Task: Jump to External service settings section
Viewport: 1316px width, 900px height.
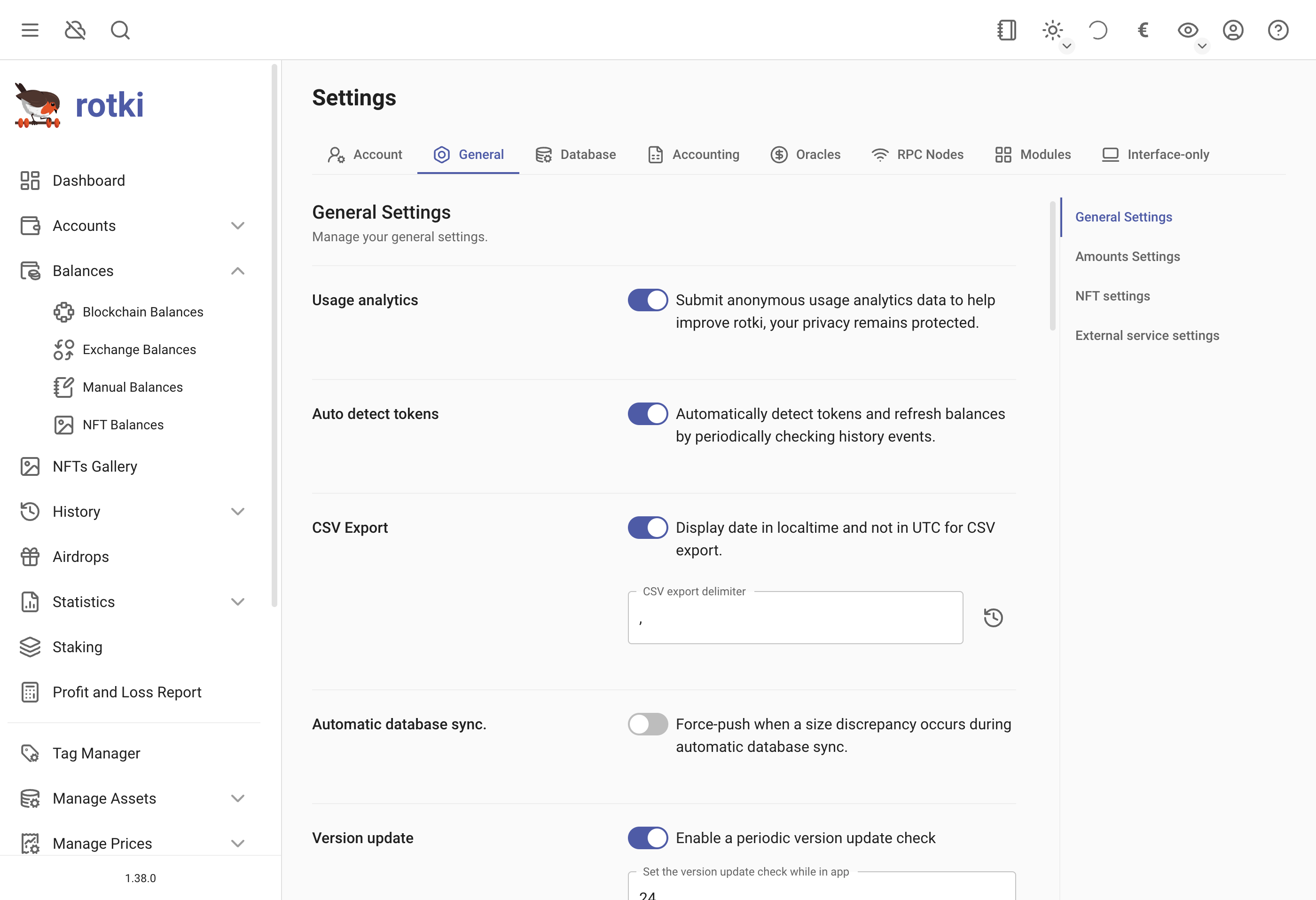Action: point(1147,336)
